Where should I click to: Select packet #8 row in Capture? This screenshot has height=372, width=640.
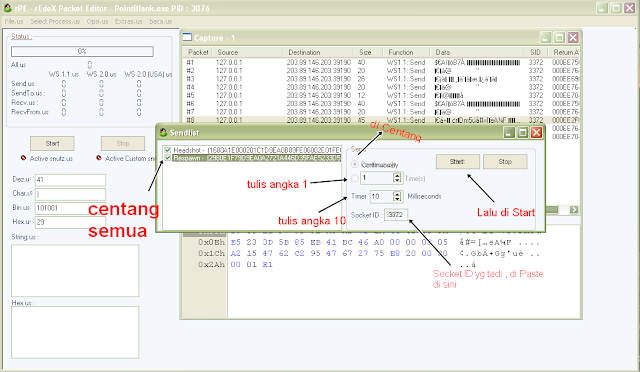coord(382,120)
